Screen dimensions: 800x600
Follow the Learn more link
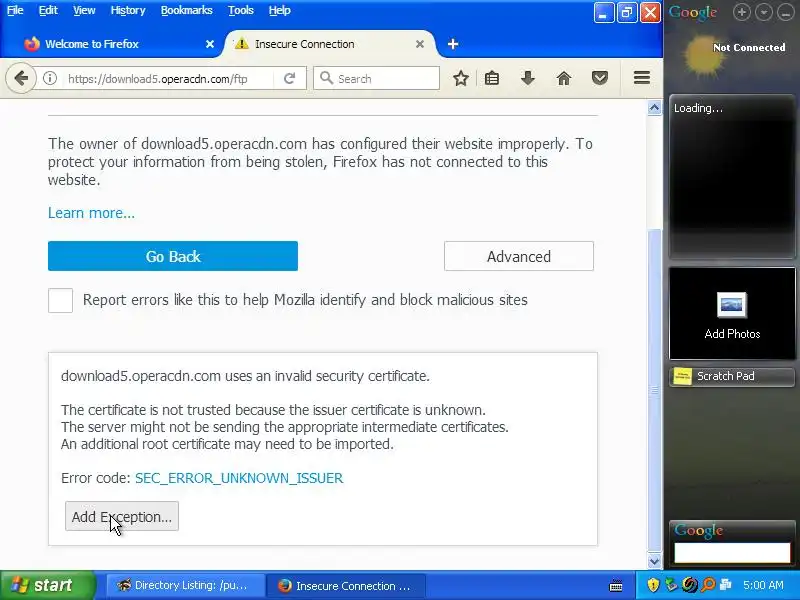(91, 213)
